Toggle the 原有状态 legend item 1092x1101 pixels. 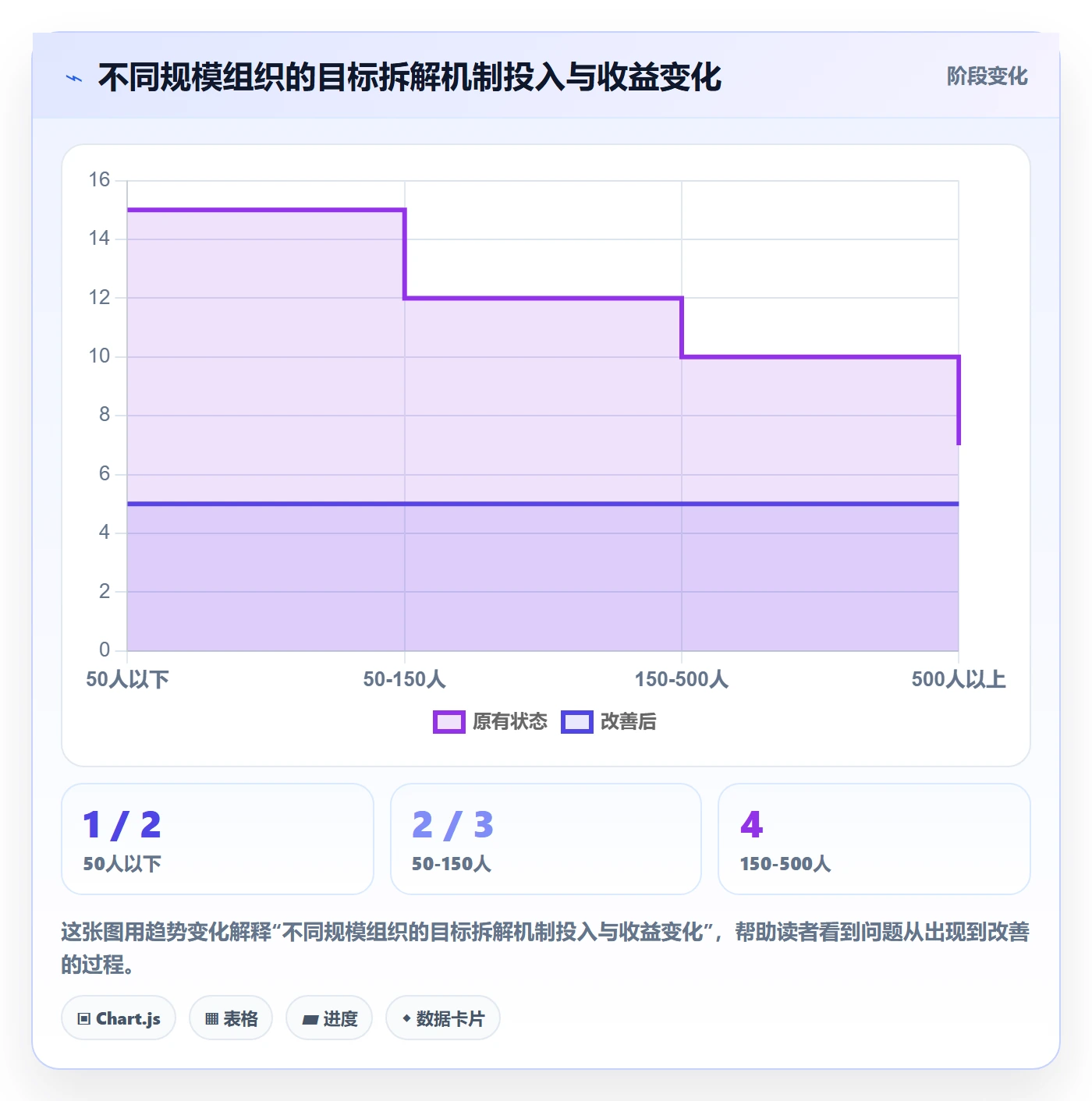click(x=491, y=721)
